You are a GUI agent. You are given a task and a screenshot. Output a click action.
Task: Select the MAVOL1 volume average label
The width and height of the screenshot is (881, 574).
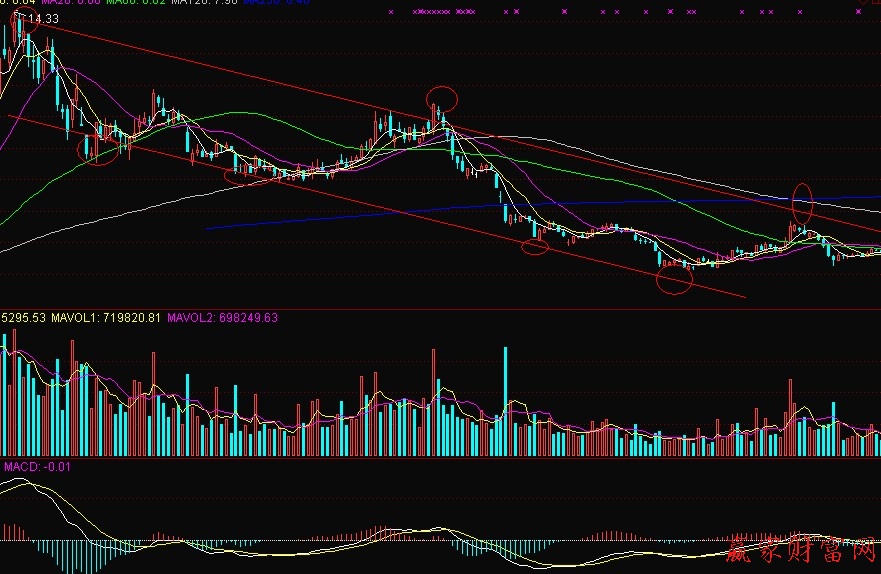click(108, 318)
